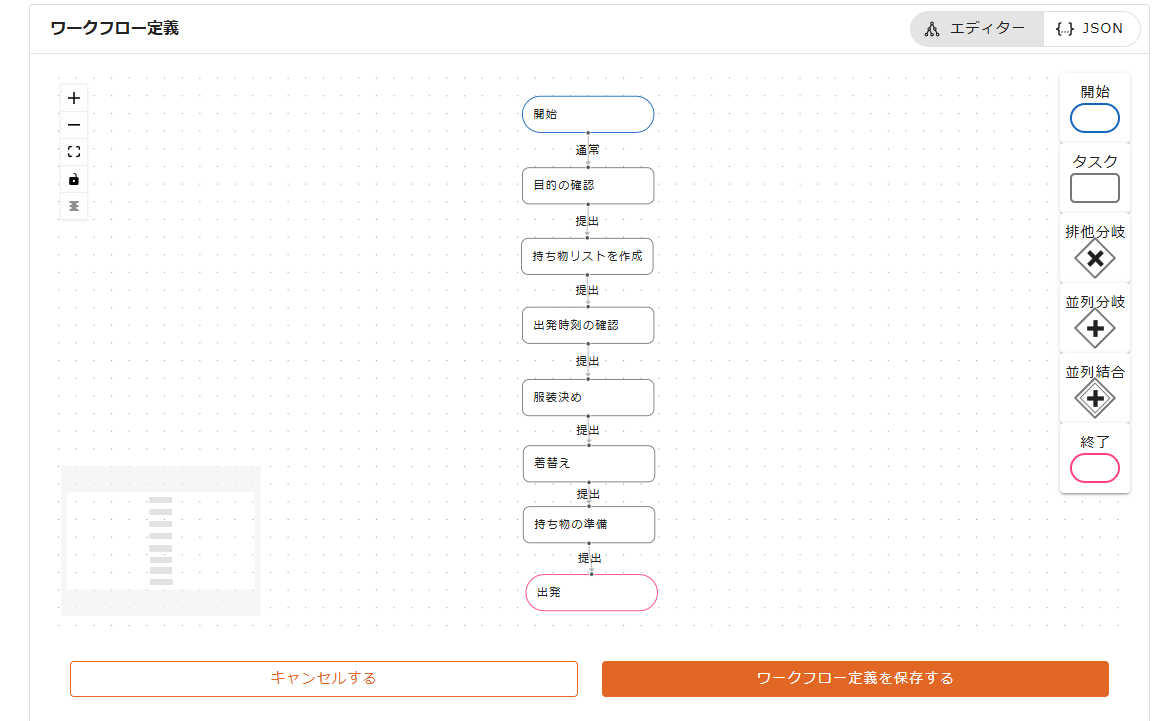The image size is (1160, 721).
Task: Toggle the canvas lock icon
Action: point(74,180)
